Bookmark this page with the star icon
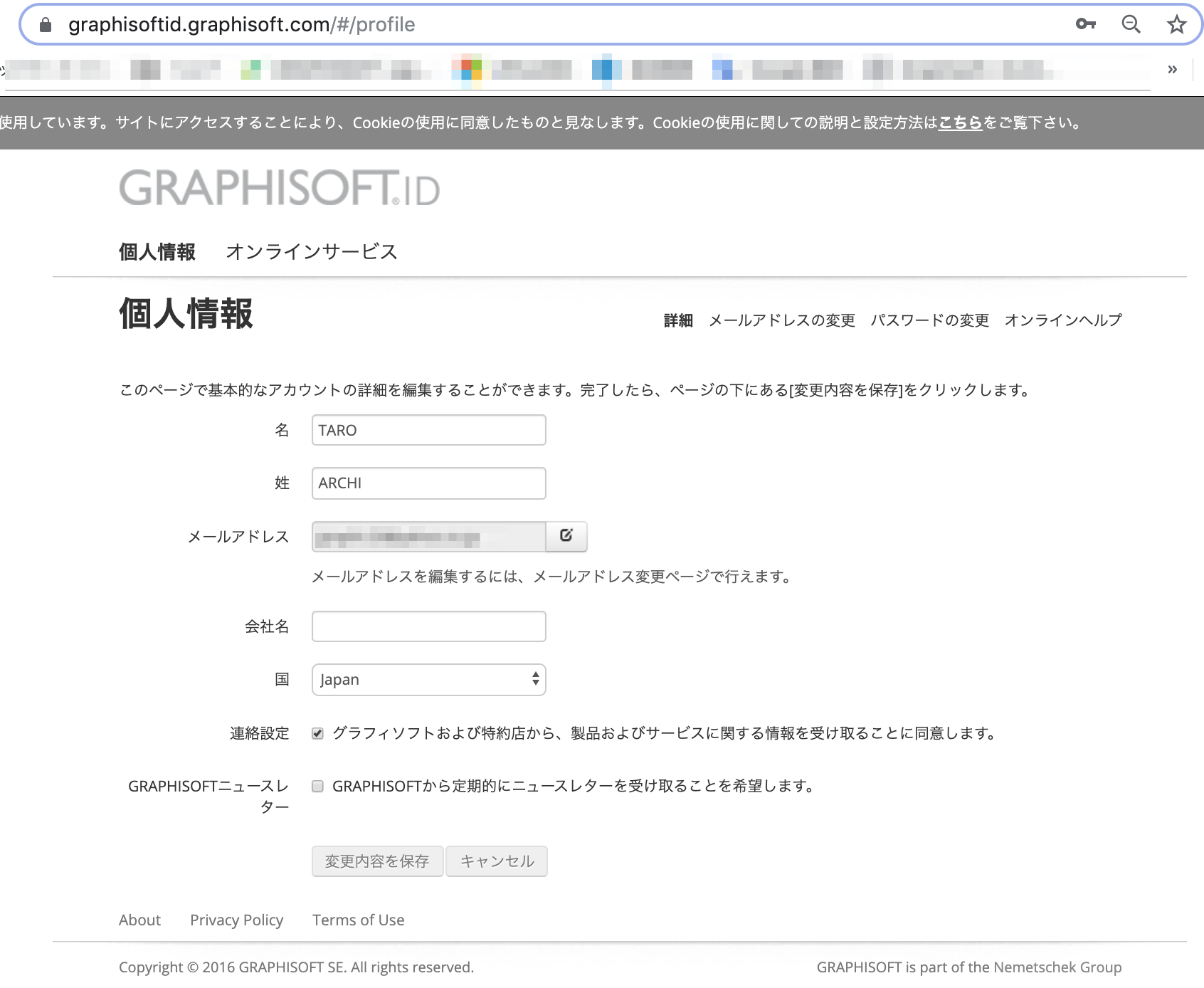Viewport: 1204px width, 988px height. click(1176, 24)
